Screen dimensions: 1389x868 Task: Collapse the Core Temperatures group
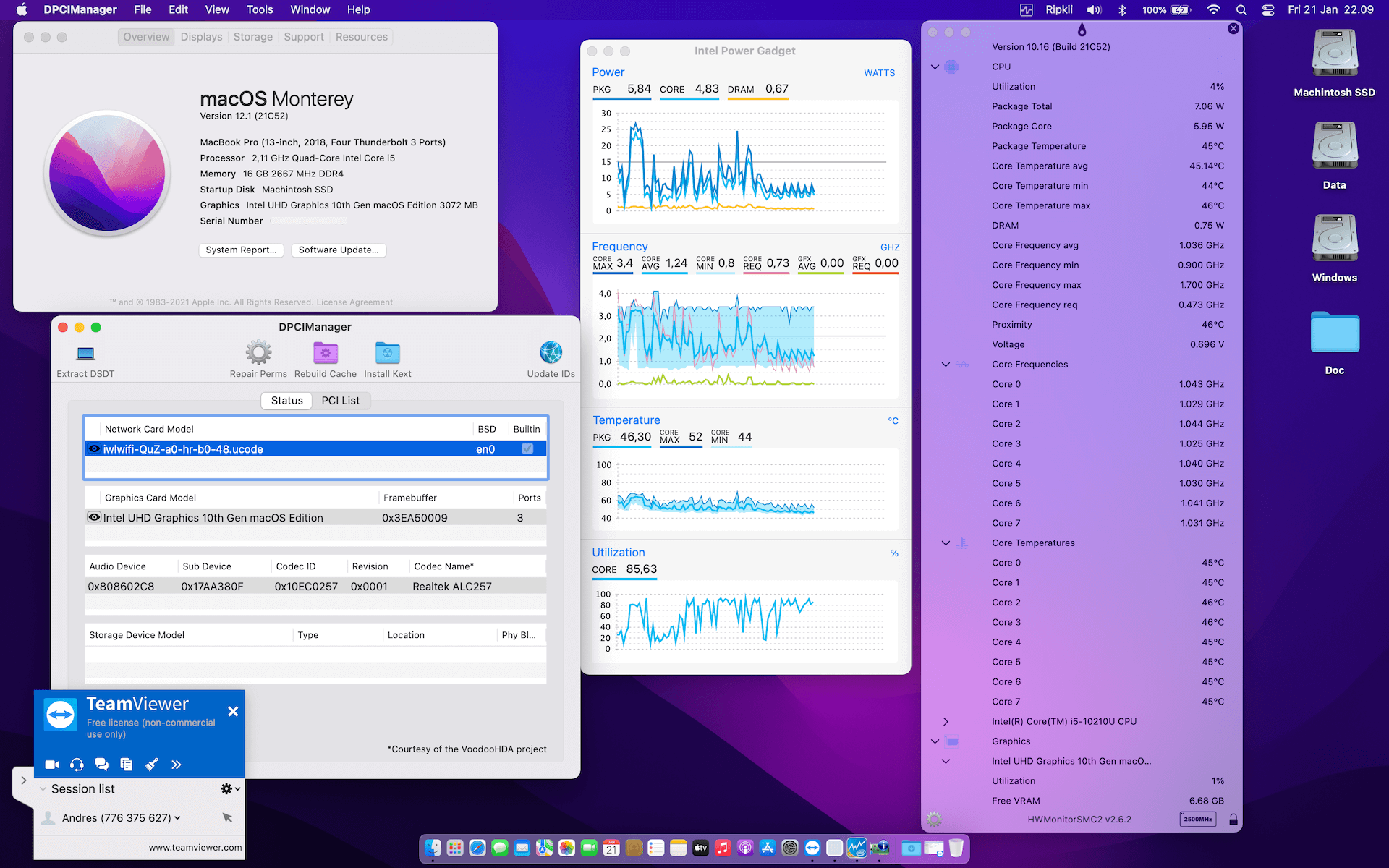[946, 543]
